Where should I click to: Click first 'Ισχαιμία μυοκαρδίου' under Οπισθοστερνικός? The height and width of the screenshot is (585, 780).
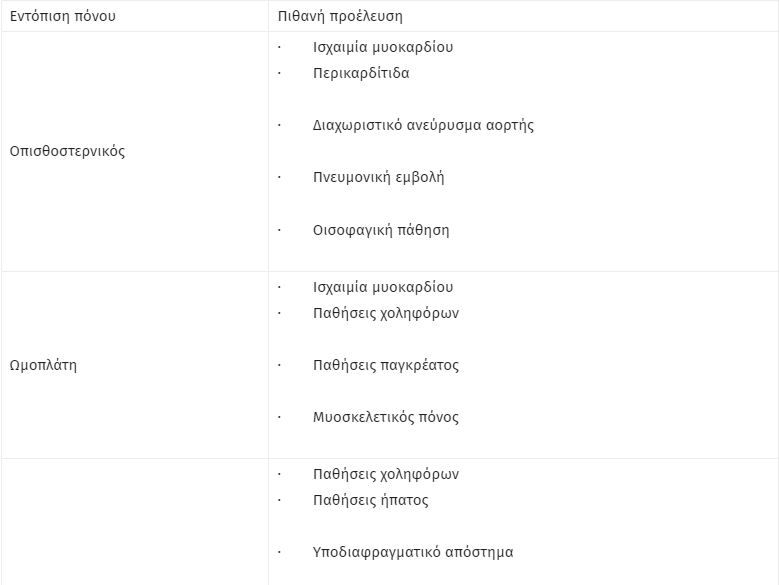383,47
